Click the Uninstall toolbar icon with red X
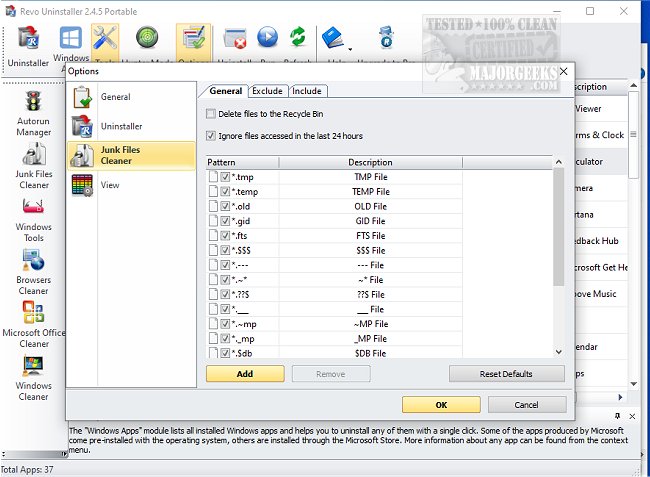Screen dimensions: 650x477 pyautogui.click(x=235, y=39)
